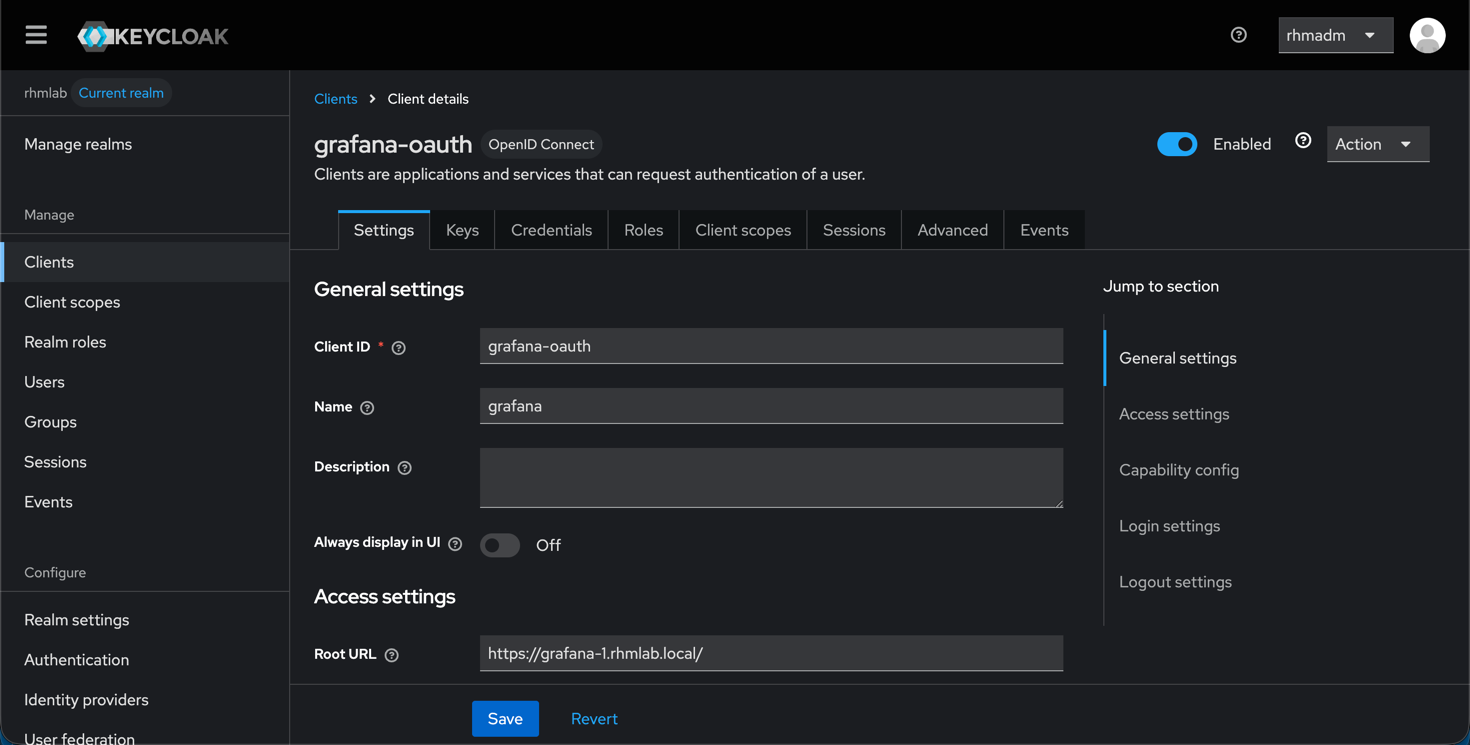
Task: Click the help icon beside the Enabled toggle
Action: pos(1302,142)
